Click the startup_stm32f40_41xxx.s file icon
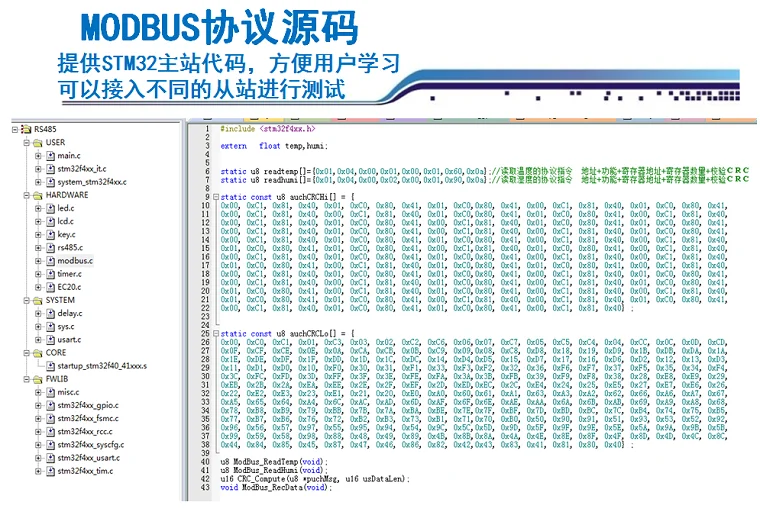The image size is (760, 531). [x=50, y=366]
